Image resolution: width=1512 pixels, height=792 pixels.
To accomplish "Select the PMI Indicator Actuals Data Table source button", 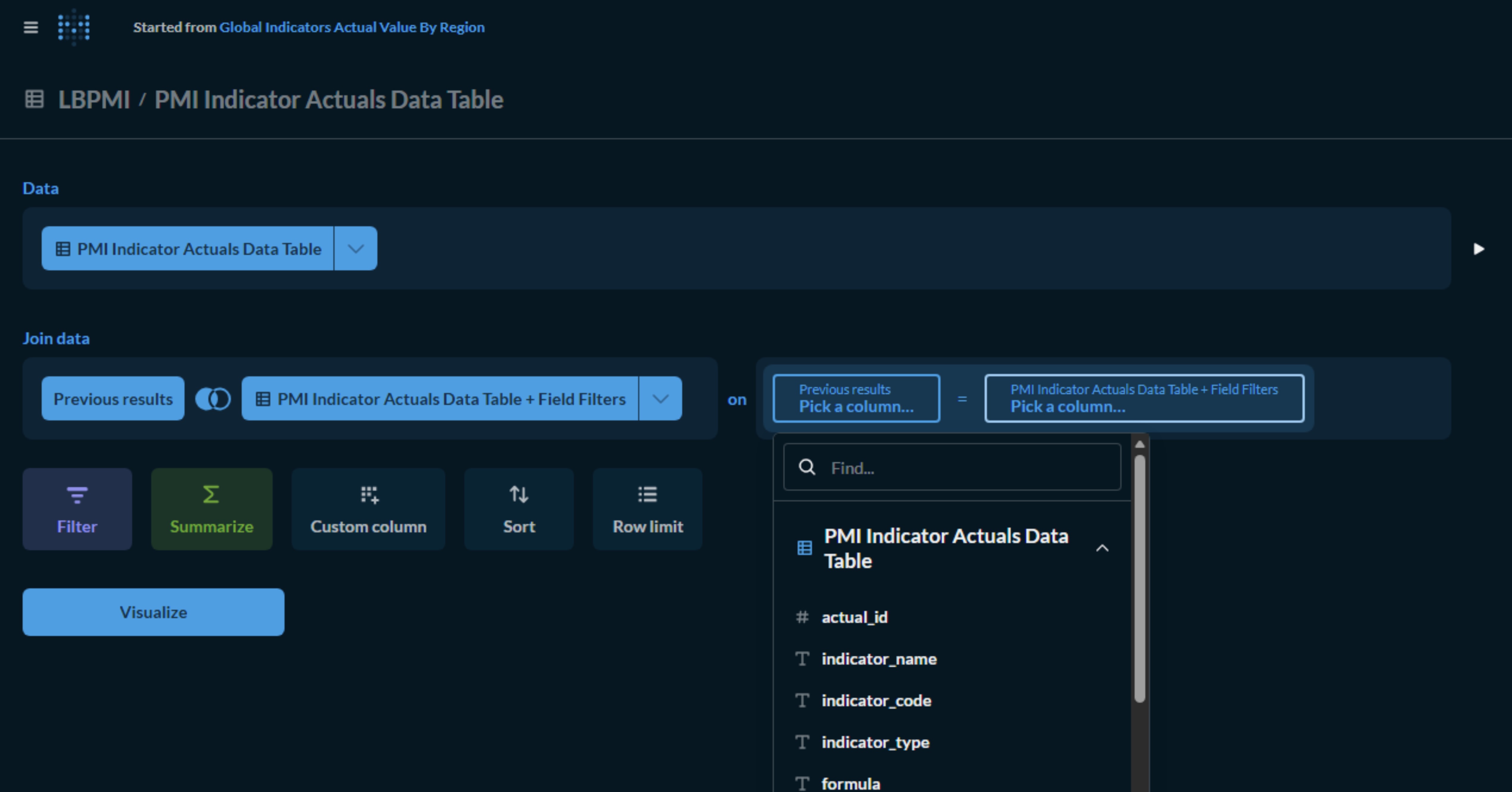I will 188,248.
